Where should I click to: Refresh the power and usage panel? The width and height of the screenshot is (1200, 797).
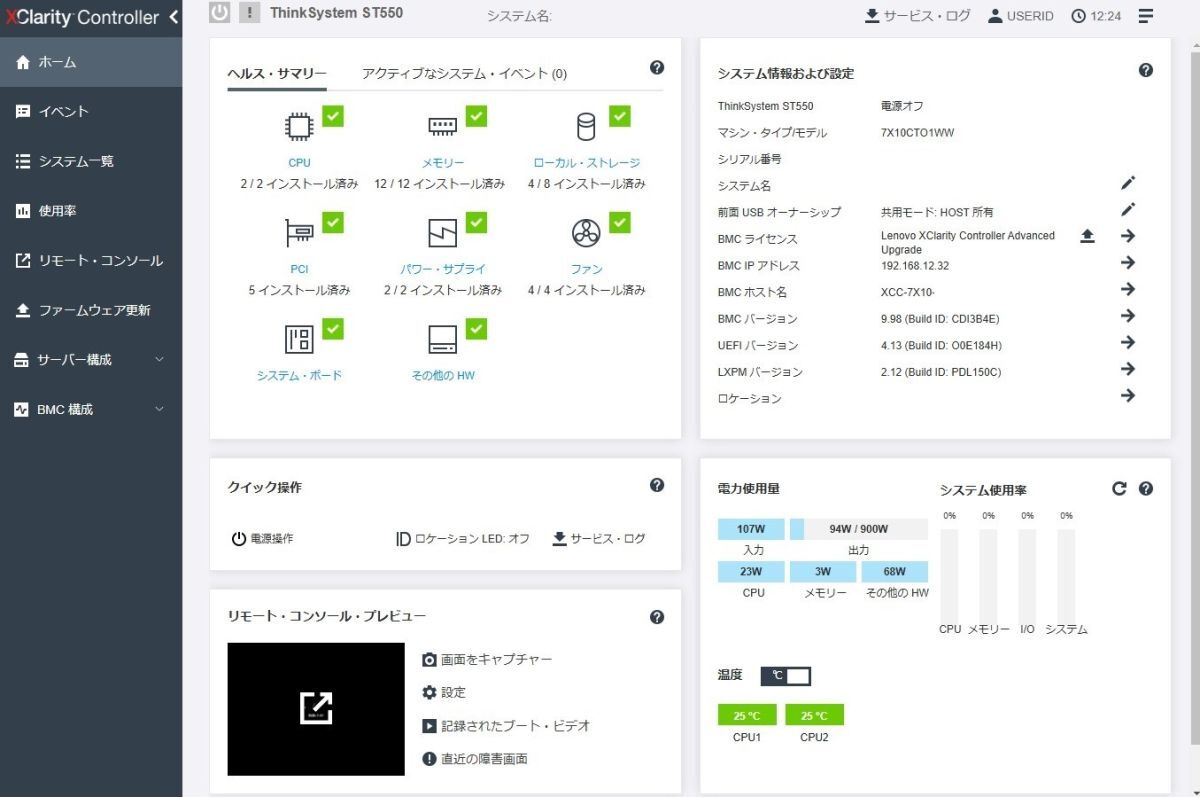tap(1119, 489)
